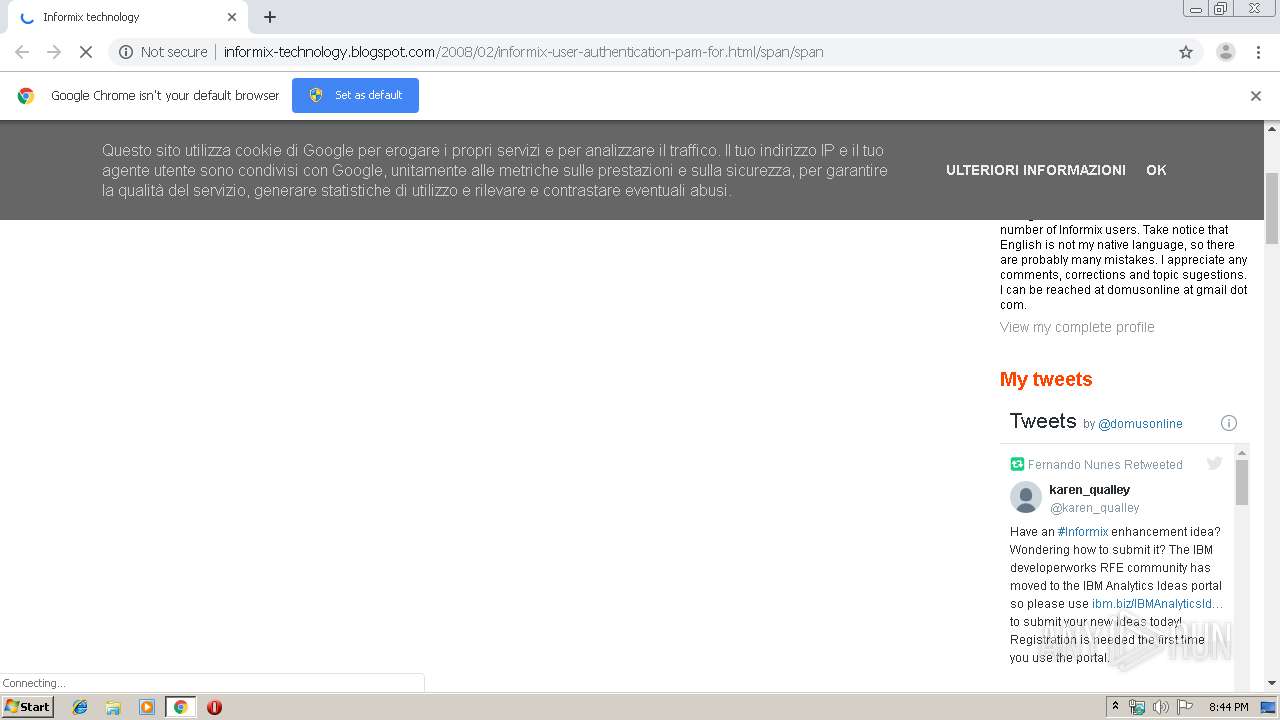
Task: Open Chrome three-dot menu
Action: (x=1258, y=52)
